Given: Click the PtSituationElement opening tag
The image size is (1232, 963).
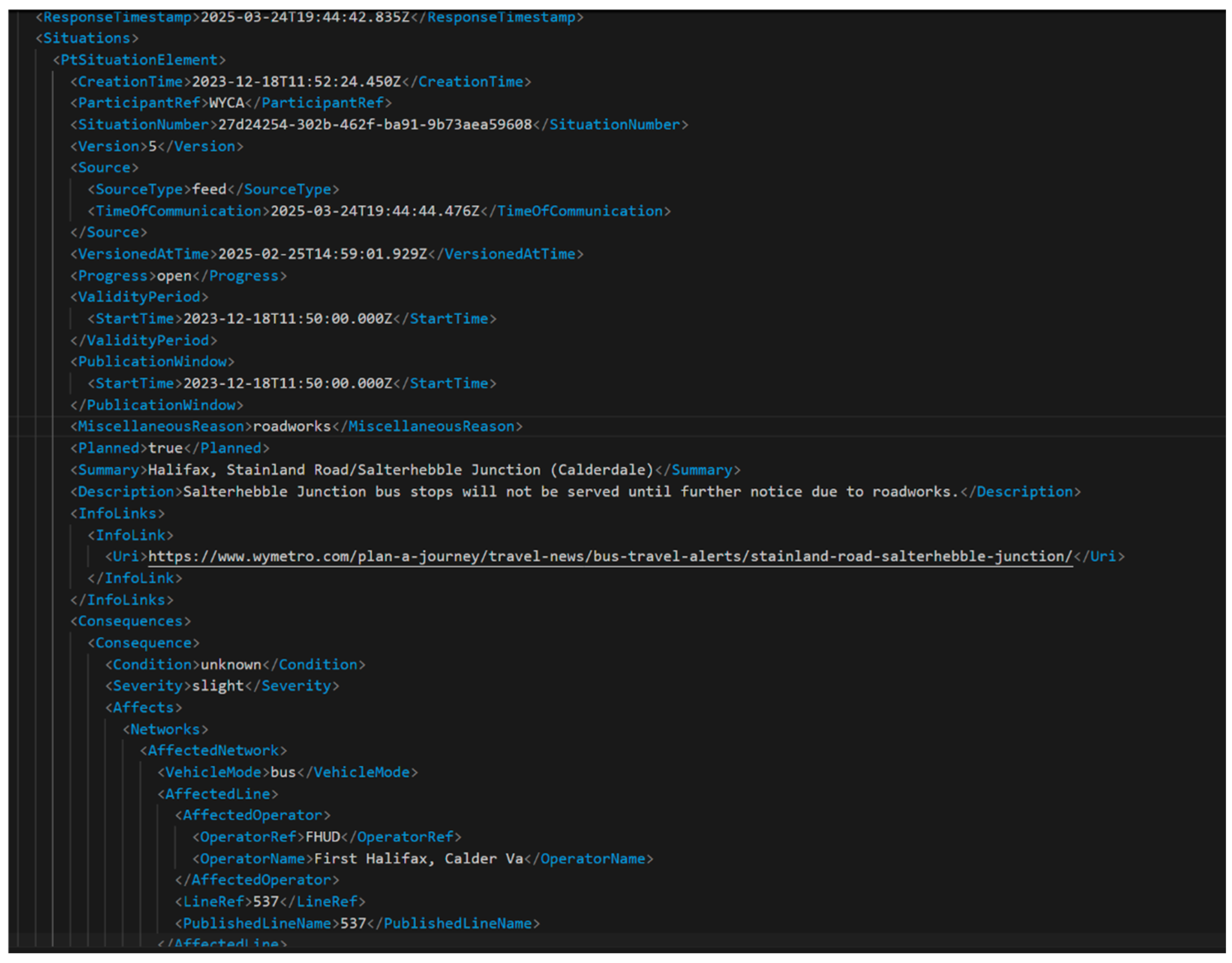Looking at the screenshot, I should 139,60.
